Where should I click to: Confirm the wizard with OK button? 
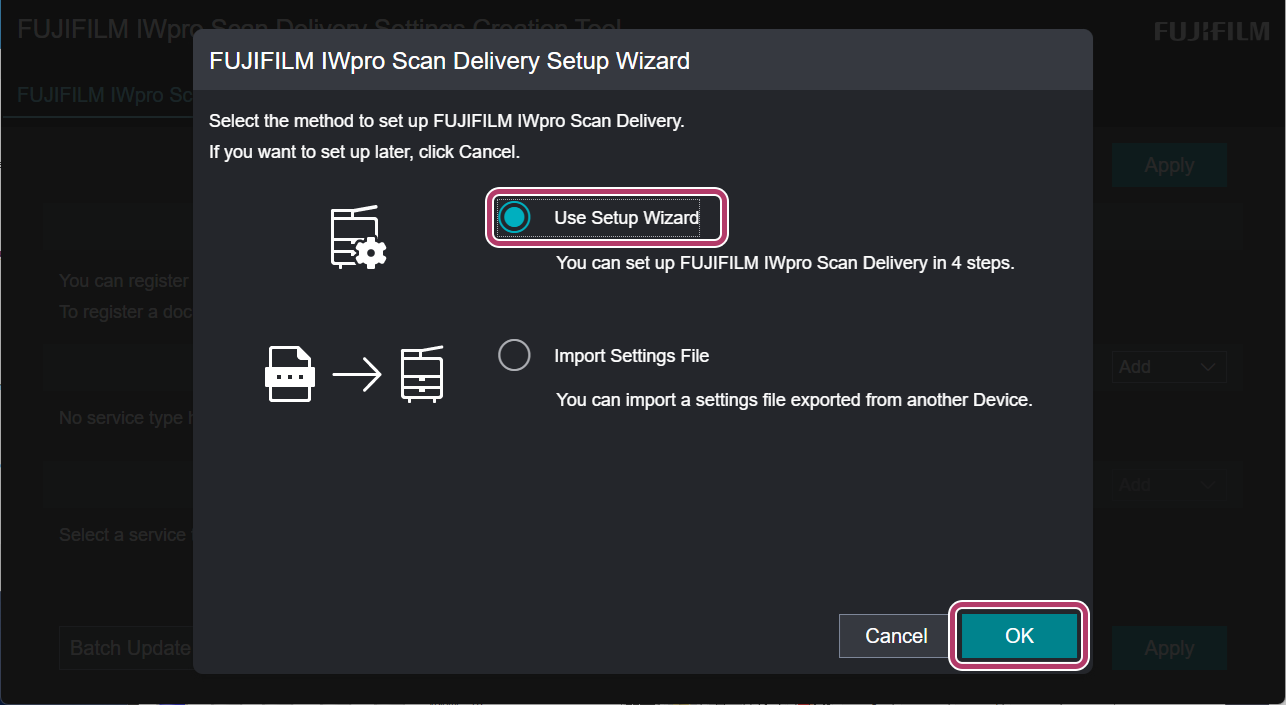click(1019, 636)
